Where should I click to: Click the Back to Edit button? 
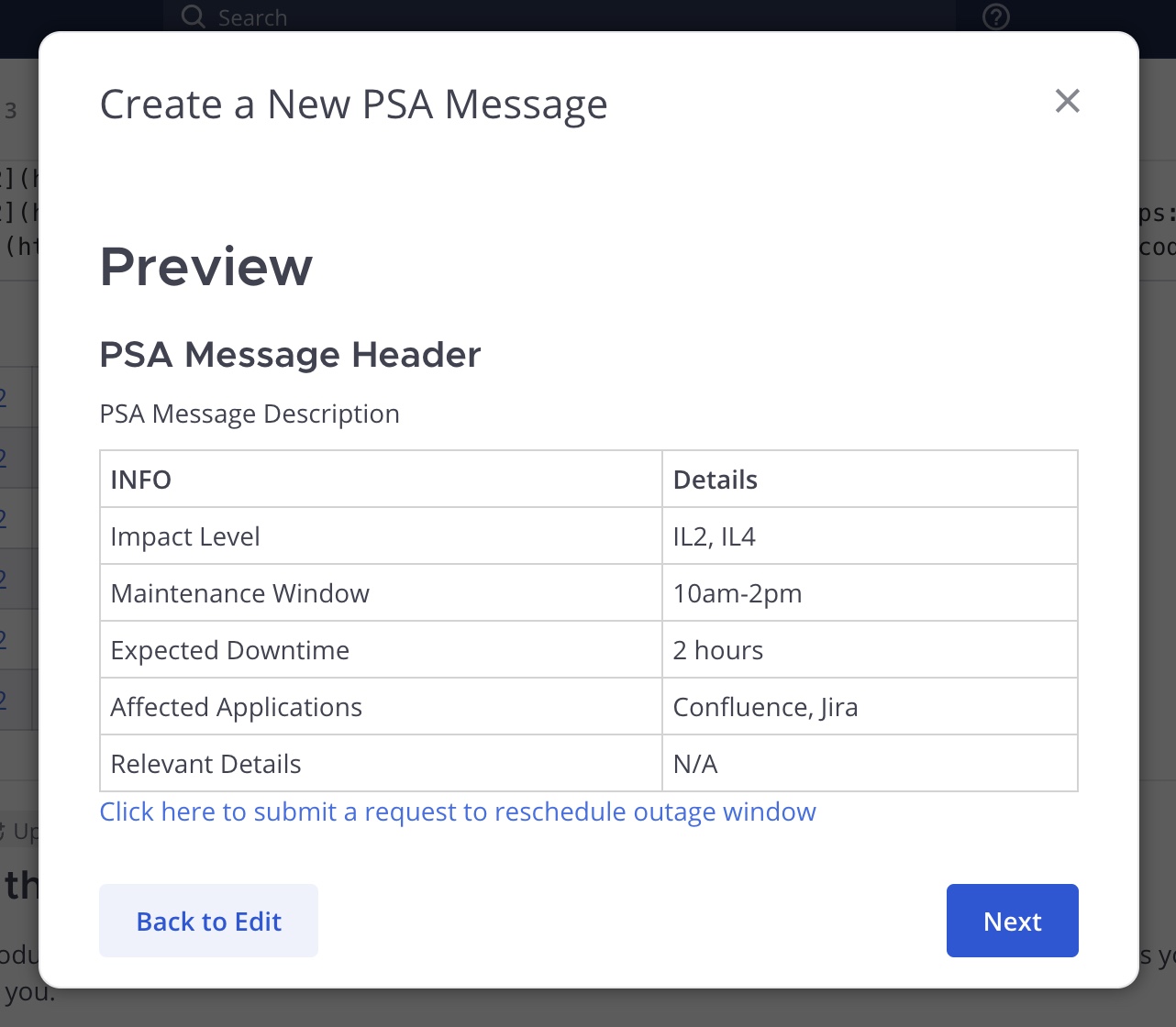tap(208, 921)
